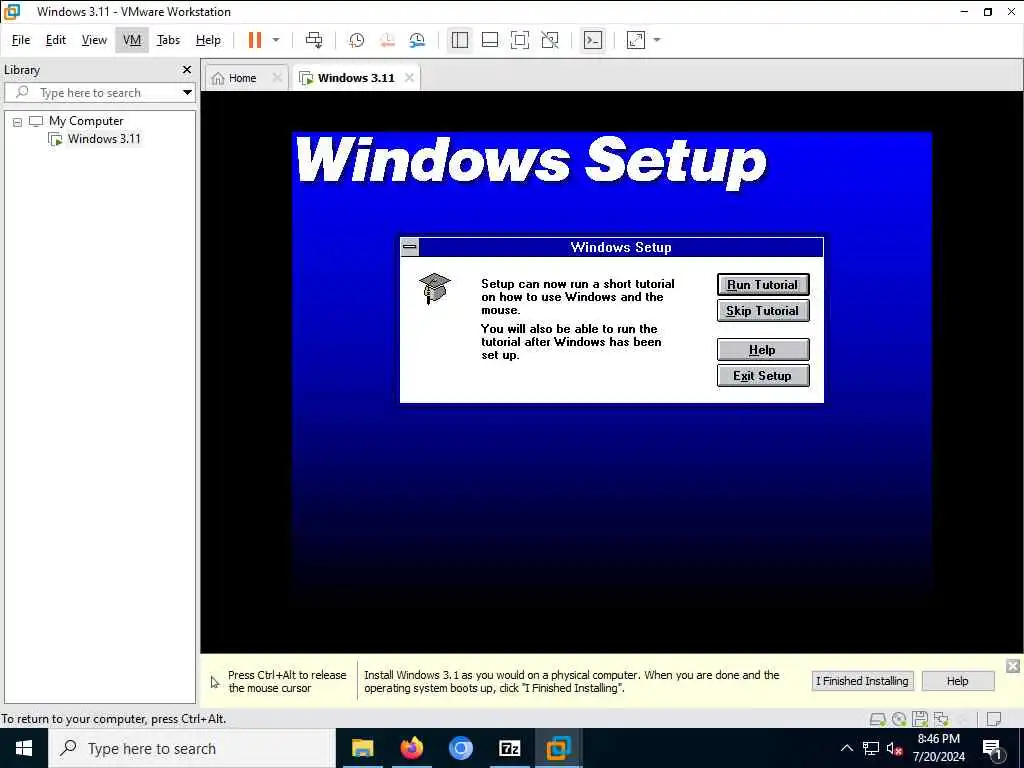Click Run Tutorial in Windows Setup

tap(763, 285)
